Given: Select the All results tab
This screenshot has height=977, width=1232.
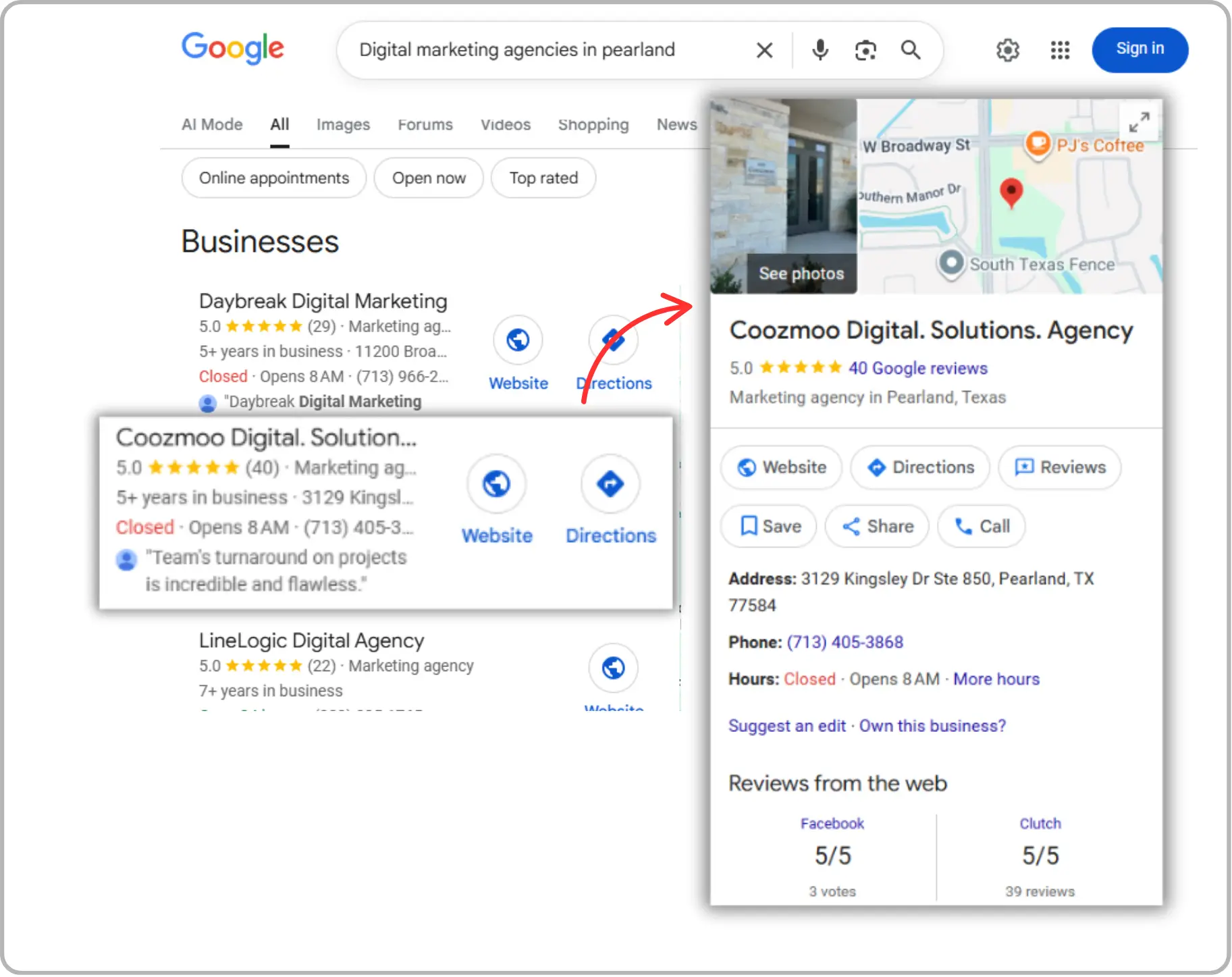Looking at the screenshot, I should pos(279,125).
